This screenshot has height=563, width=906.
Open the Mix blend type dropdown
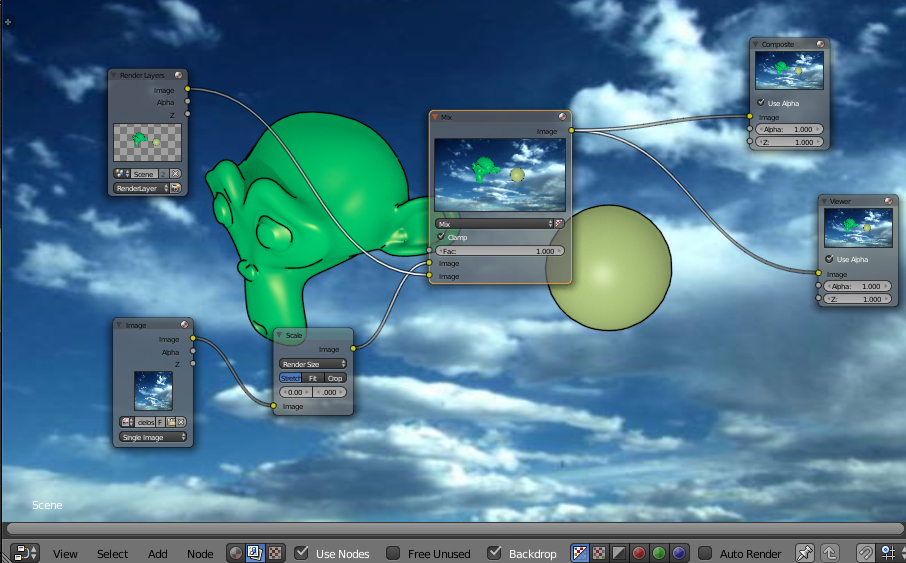(x=495, y=224)
